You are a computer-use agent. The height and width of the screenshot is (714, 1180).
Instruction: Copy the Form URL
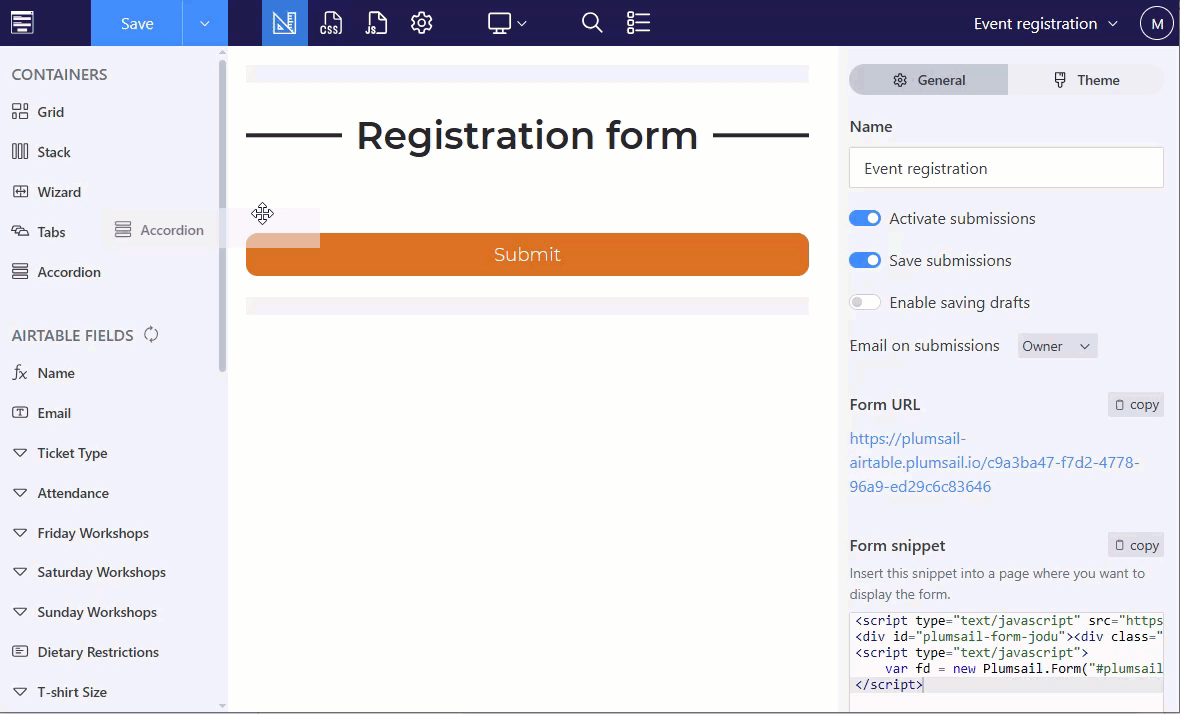[1136, 405]
